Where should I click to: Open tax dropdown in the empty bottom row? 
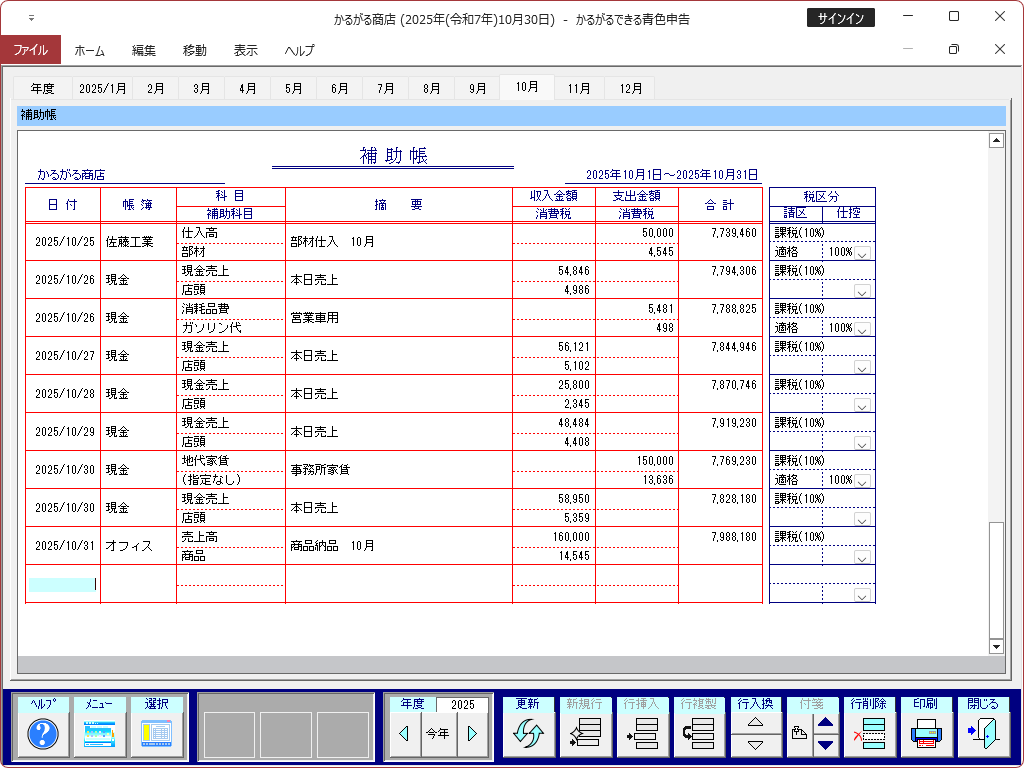tap(862, 595)
